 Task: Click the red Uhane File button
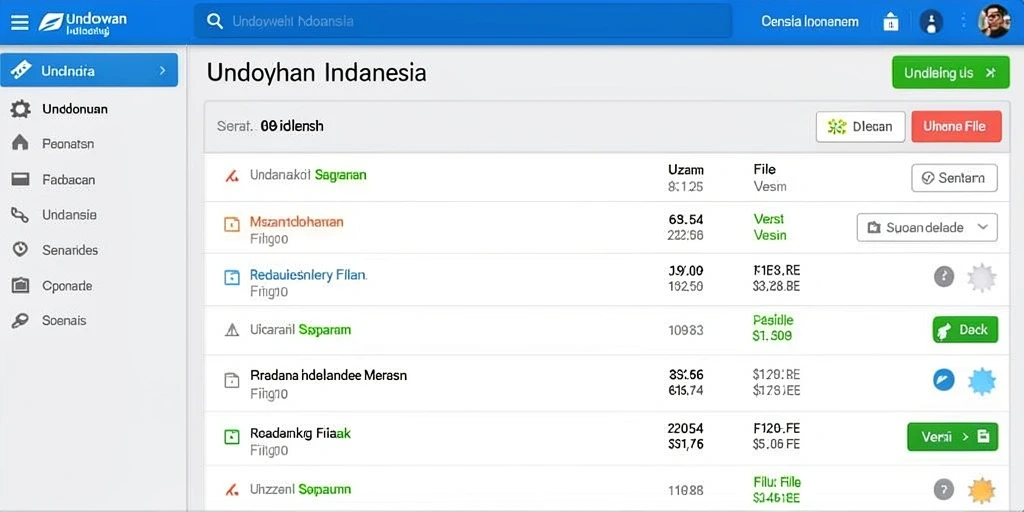click(956, 127)
